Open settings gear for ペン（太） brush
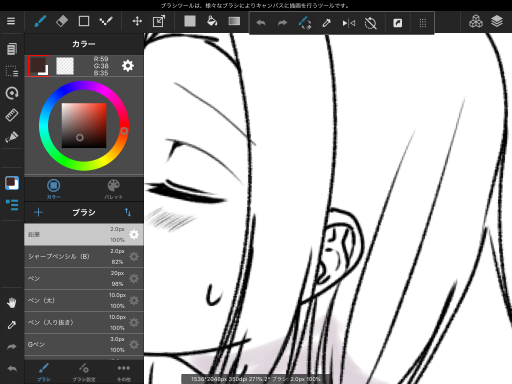Screen dimensions: 512x384 (134, 300)
